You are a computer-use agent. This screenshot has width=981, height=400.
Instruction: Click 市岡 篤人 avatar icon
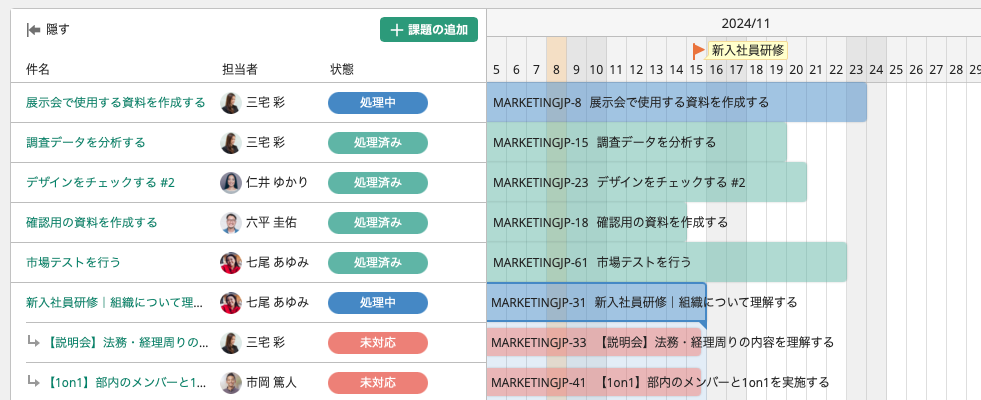[x=231, y=382]
